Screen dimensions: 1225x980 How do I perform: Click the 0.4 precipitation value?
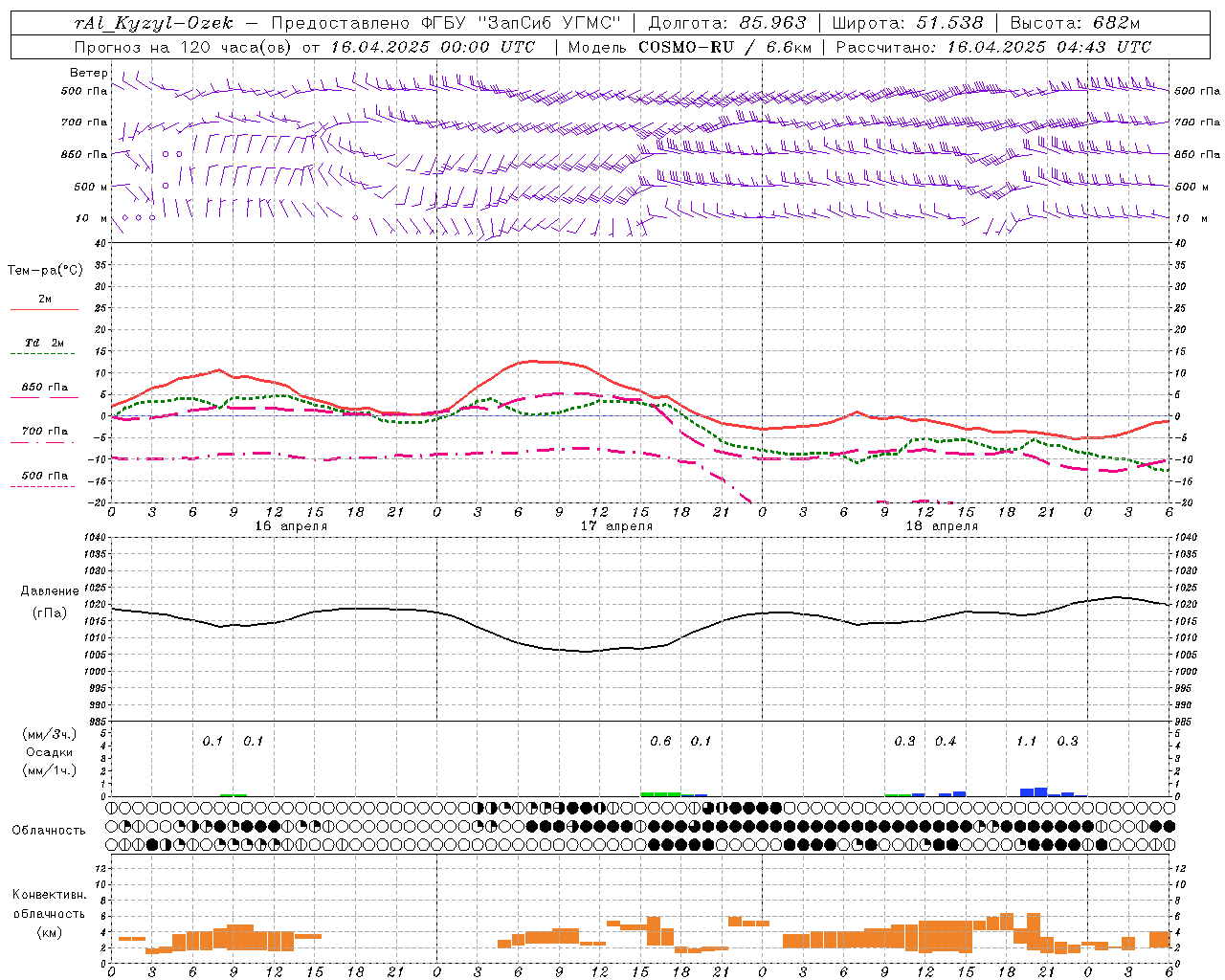point(946,742)
